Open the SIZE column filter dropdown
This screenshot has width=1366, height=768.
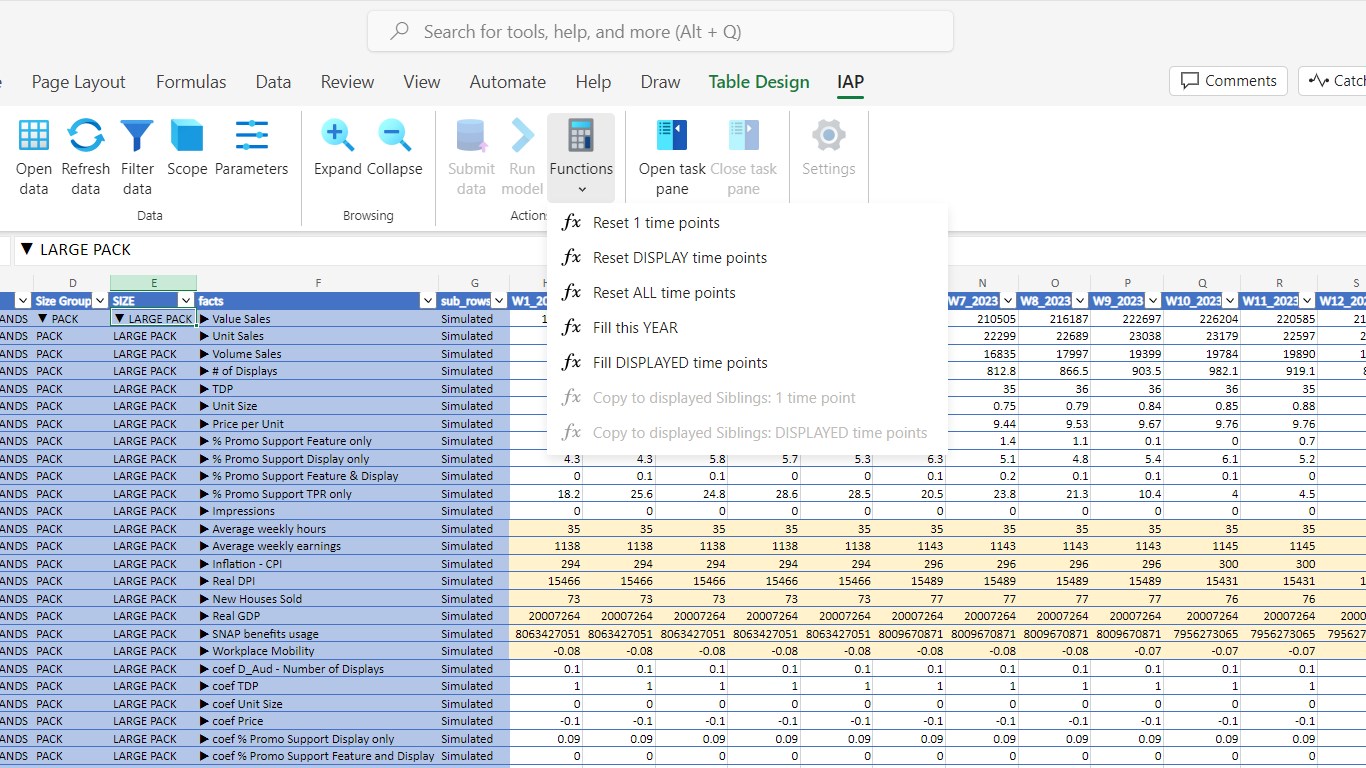tap(185, 301)
